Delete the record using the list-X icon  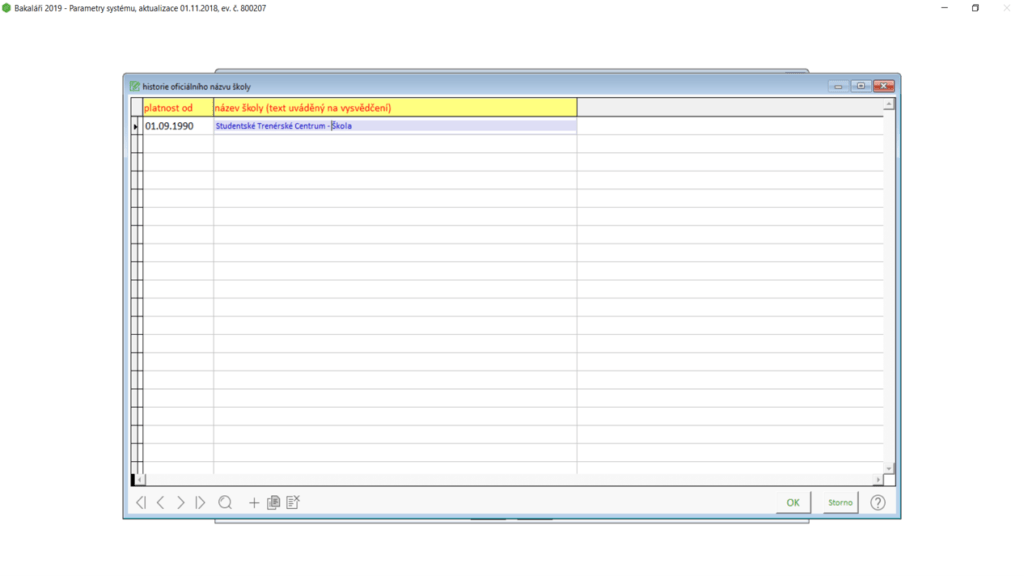click(x=293, y=503)
